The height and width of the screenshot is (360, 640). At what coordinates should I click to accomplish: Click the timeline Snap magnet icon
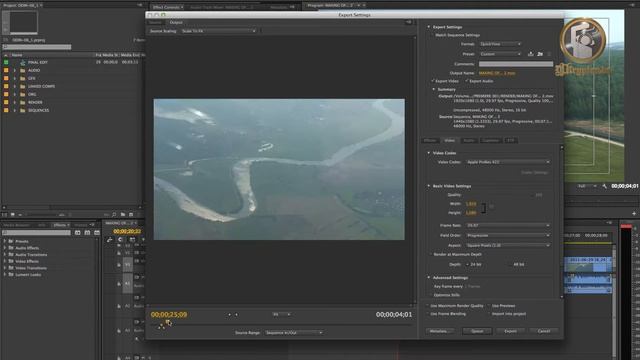120,240
